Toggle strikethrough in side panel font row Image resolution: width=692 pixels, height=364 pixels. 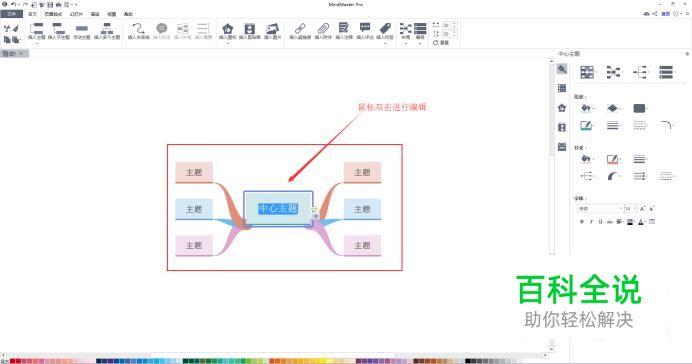pyautogui.click(x=609, y=221)
